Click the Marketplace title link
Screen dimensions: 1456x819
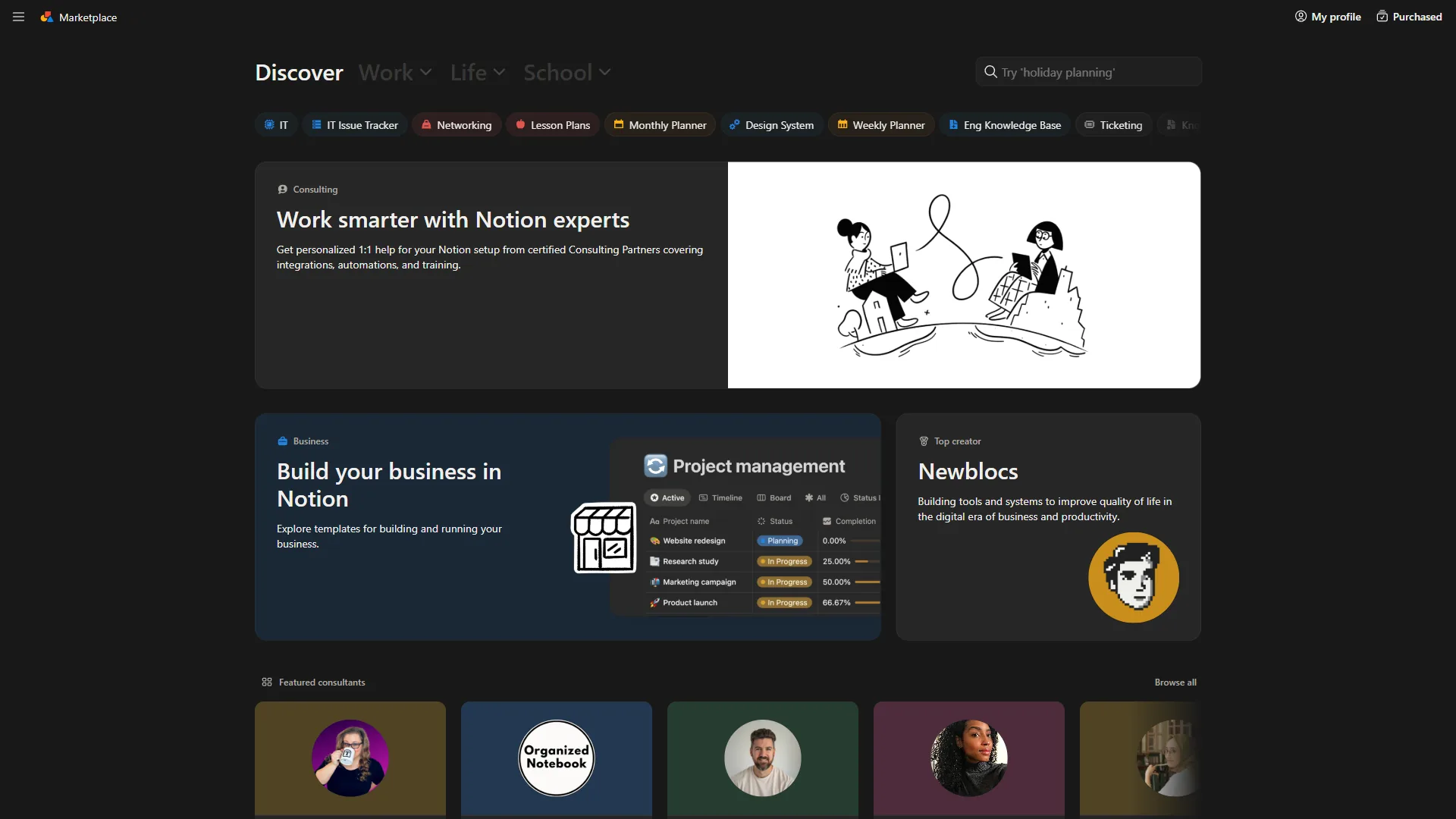pyautogui.click(x=88, y=17)
